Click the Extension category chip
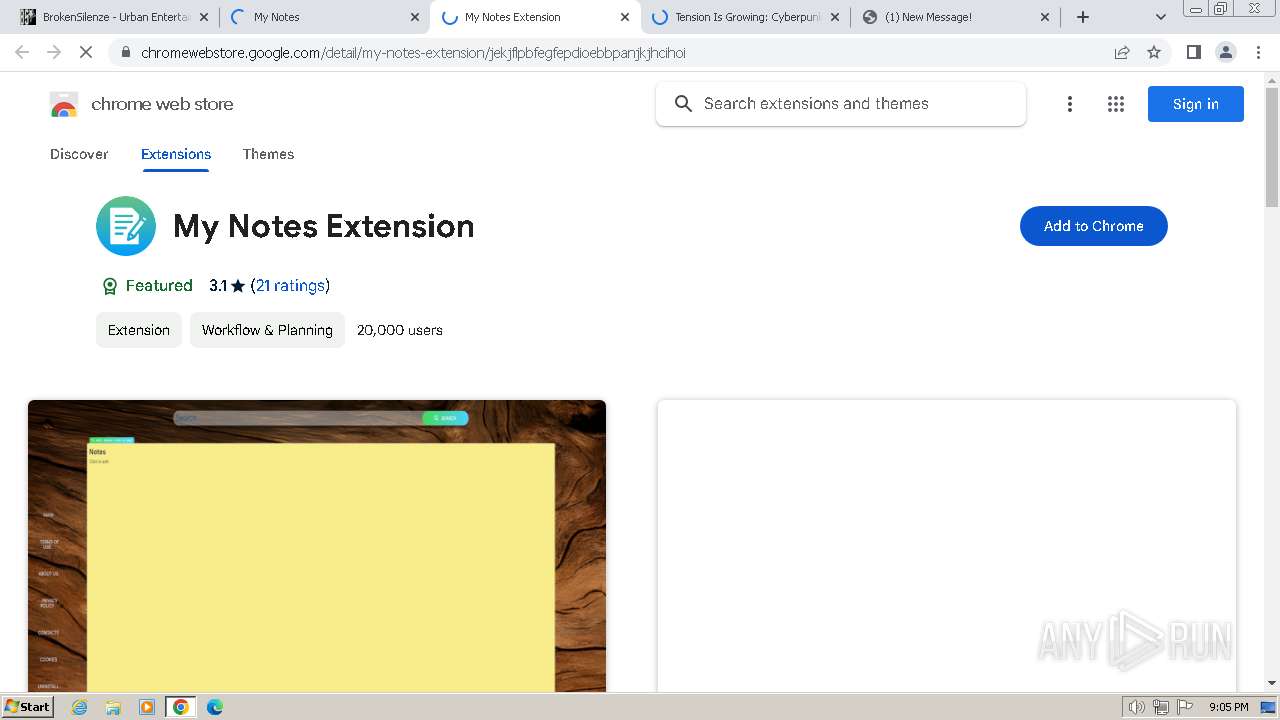The width and height of the screenshot is (1280, 720). (139, 330)
